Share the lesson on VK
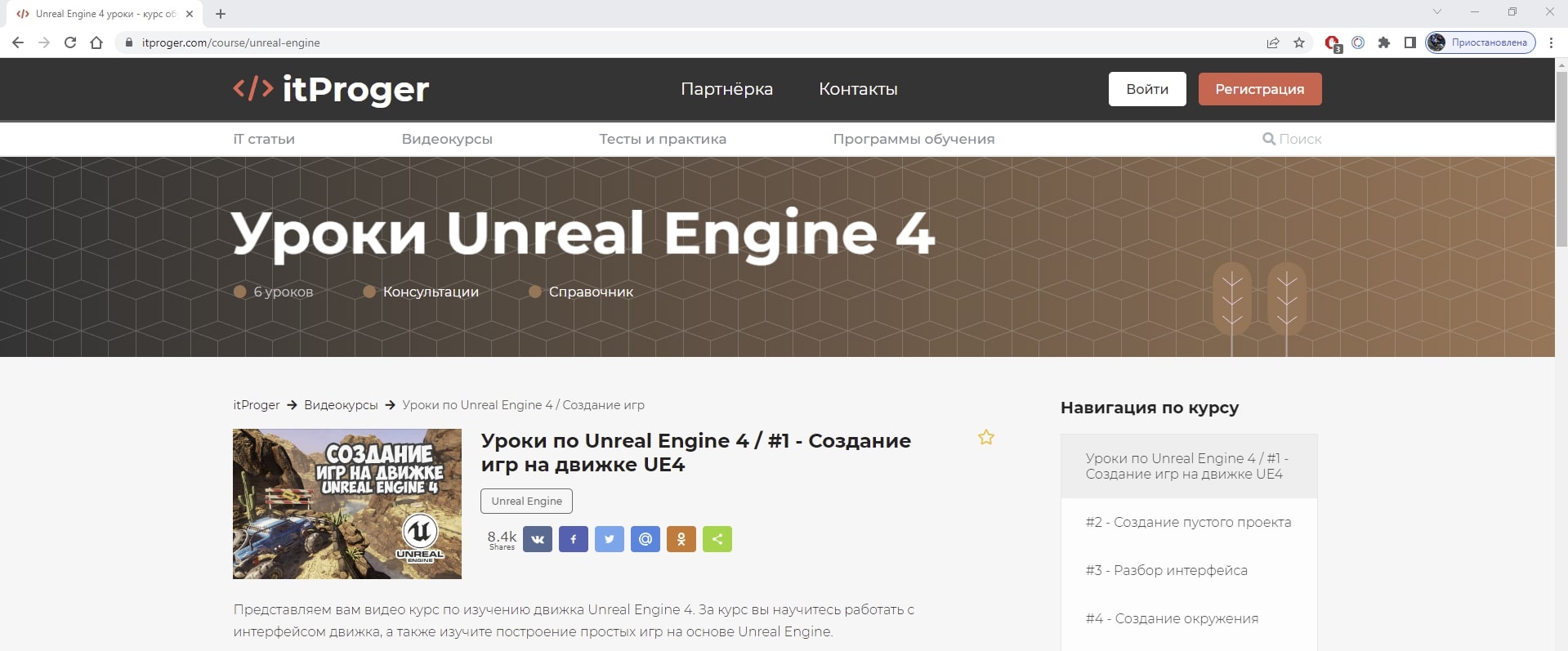Viewport: 1568px width, 651px height. tap(538, 539)
